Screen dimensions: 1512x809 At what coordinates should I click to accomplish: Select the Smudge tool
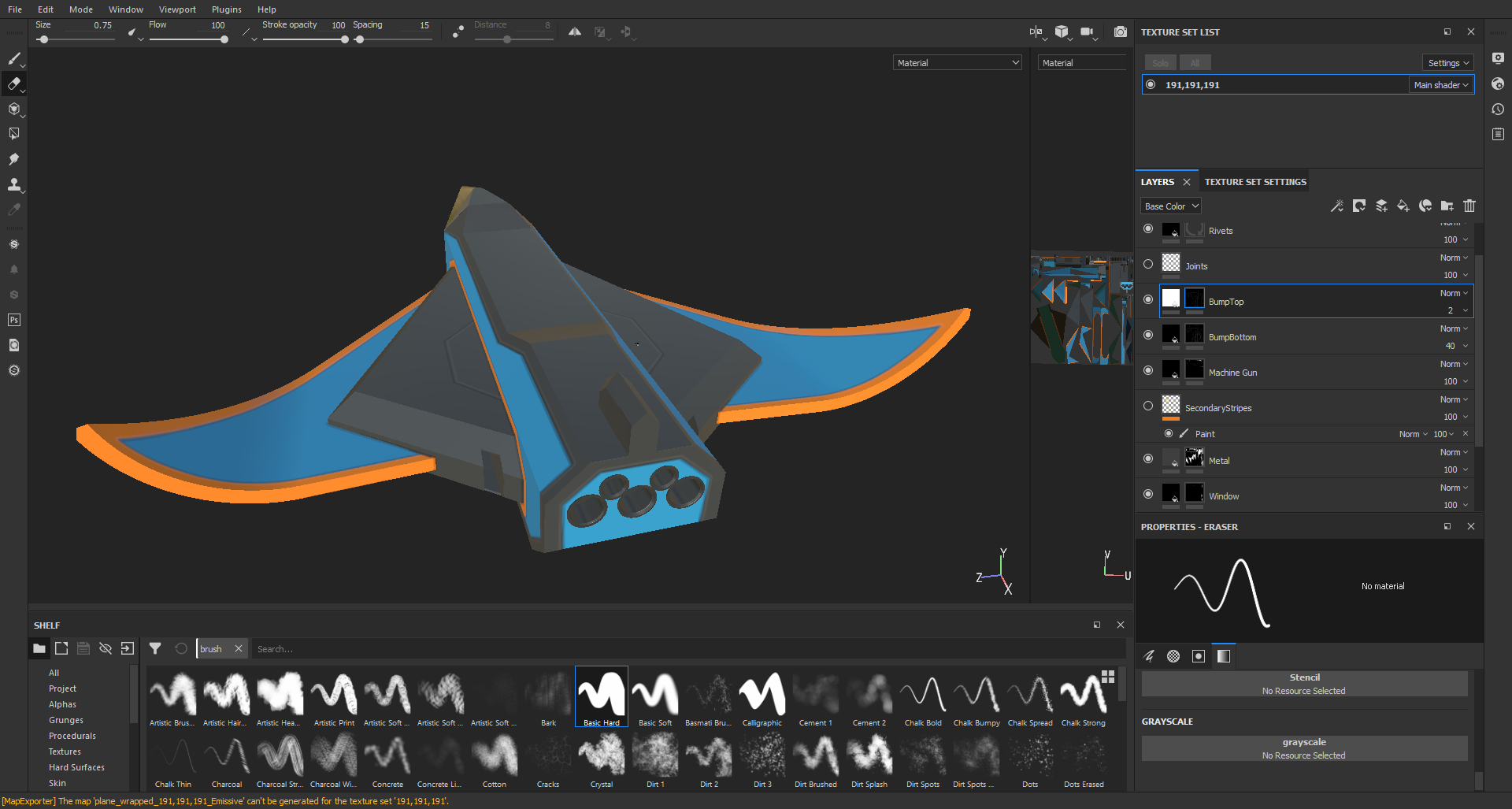click(x=13, y=159)
